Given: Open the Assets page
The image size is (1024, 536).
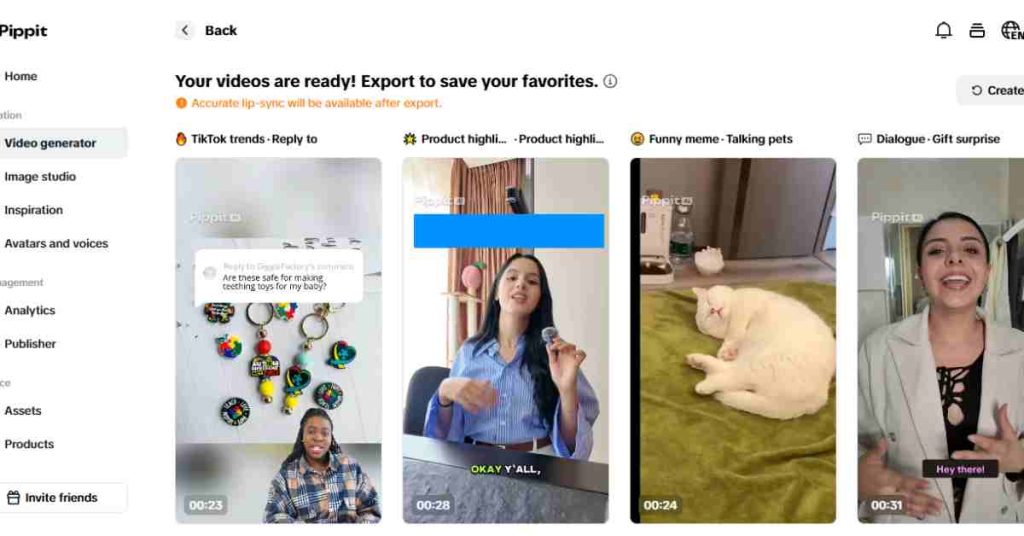Looking at the screenshot, I should pyautogui.click(x=23, y=411).
